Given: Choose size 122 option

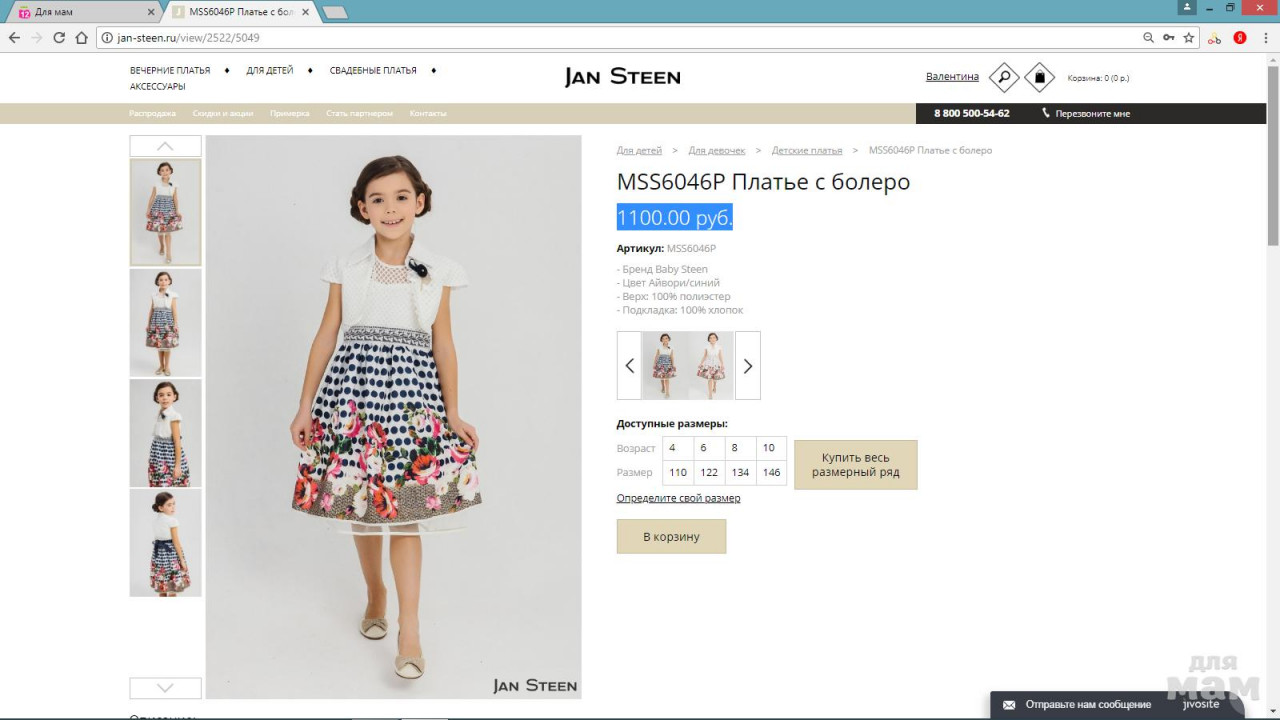Looking at the screenshot, I should 709,472.
